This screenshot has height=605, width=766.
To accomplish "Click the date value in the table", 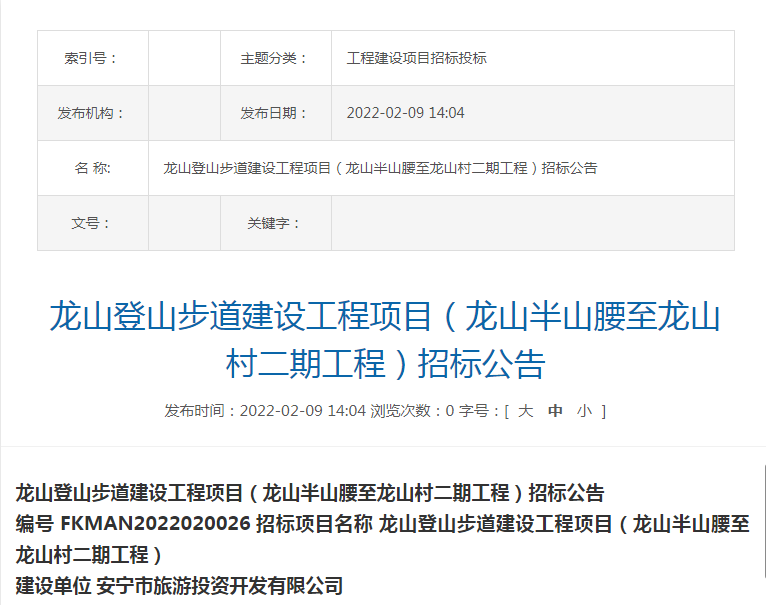I will [x=405, y=113].
